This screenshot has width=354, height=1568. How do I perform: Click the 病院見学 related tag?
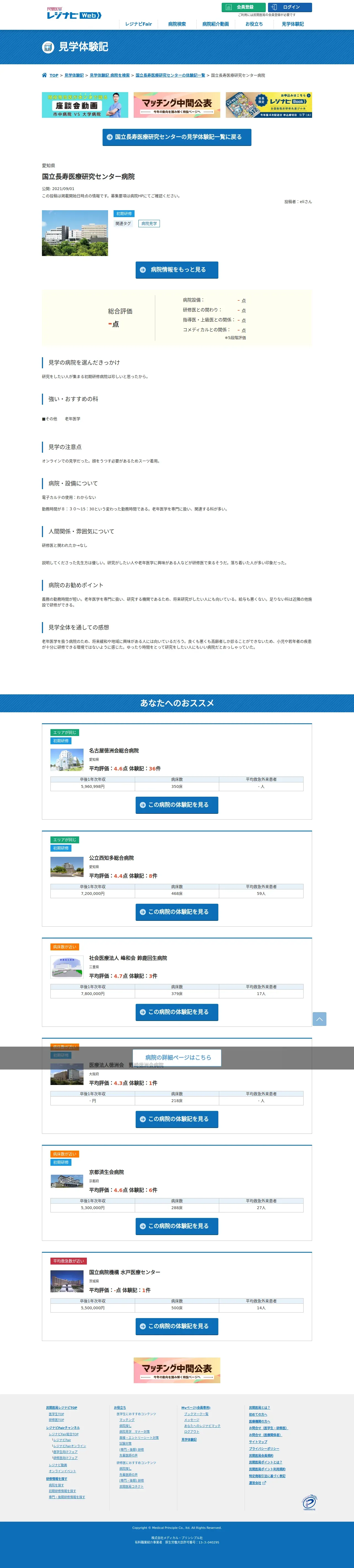(x=149, y=224)
